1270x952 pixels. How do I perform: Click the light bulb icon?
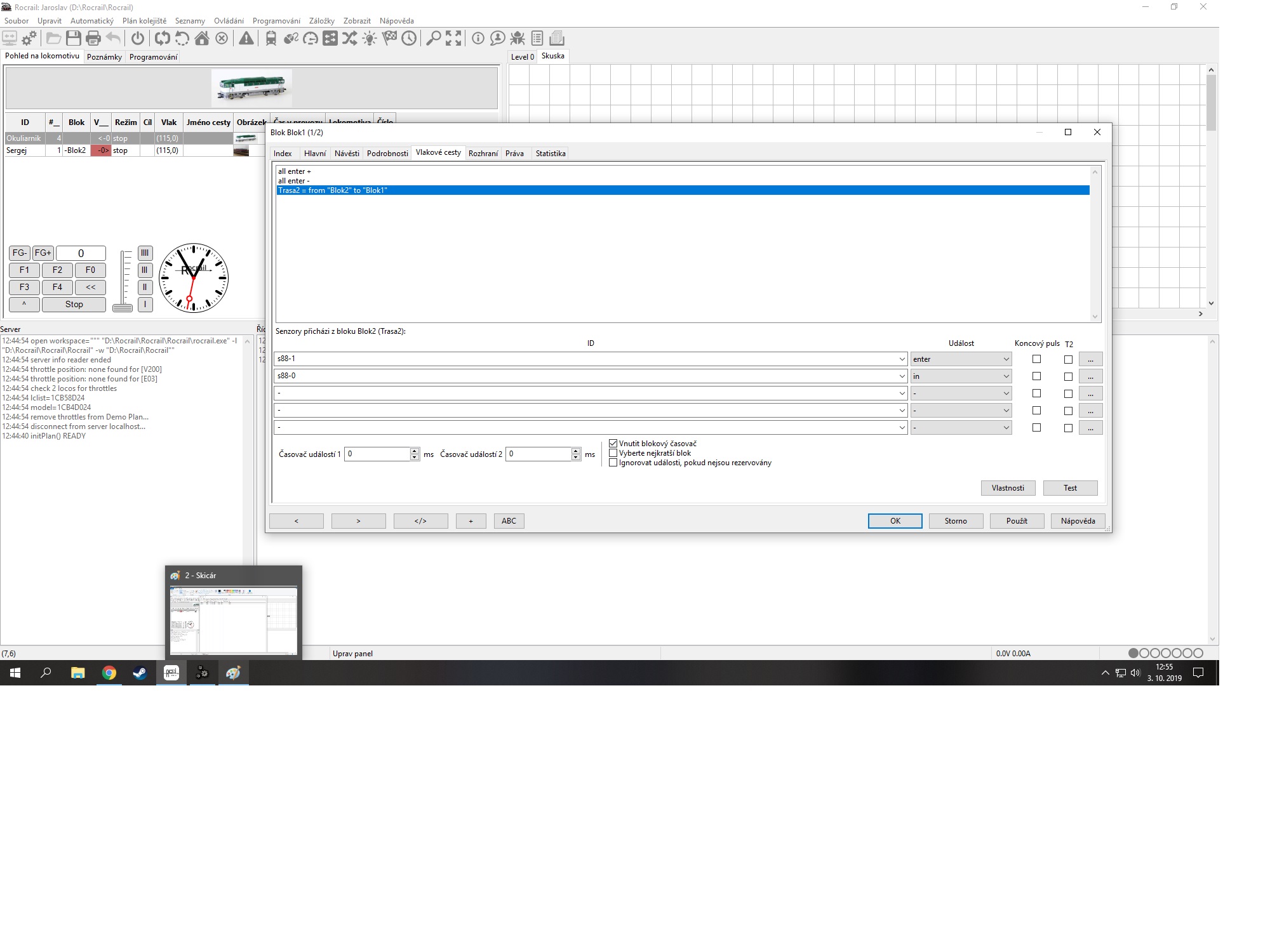[x=370, y=38]
